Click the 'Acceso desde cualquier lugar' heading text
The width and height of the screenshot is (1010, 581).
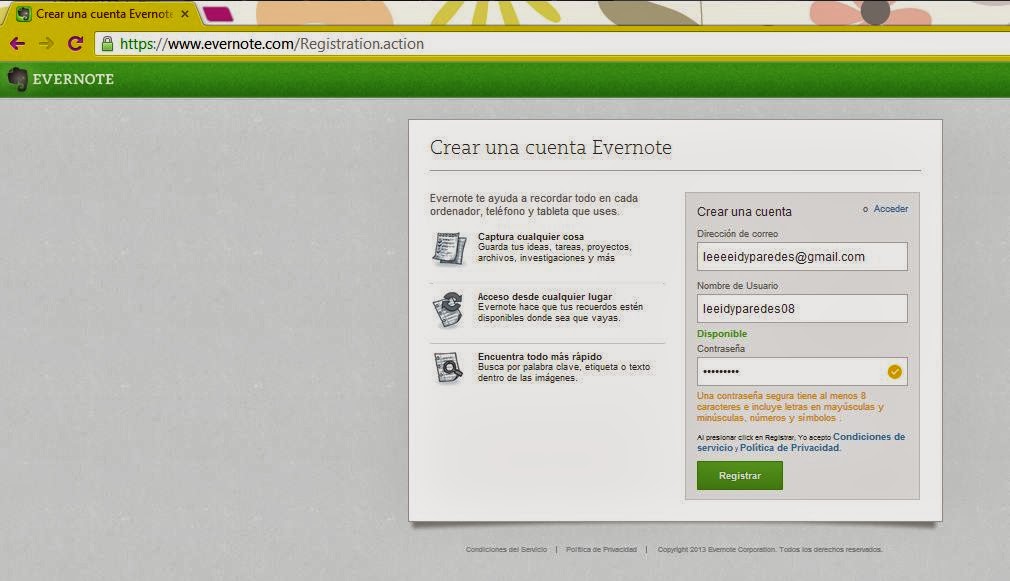click(545, 296)
